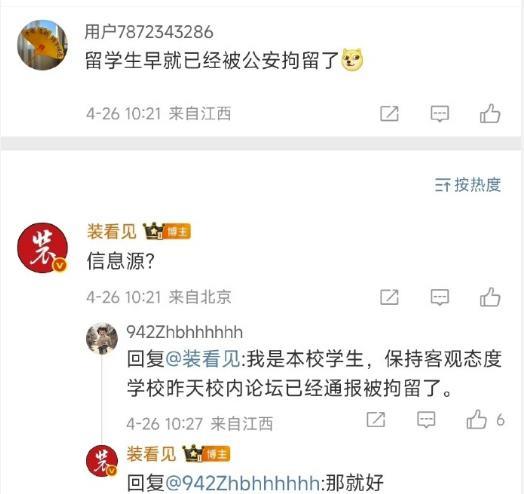The image size is (524, 494).
Task: Tap 装看见's small avatar in nested reply
Action: pyautogui.click(x=102, y=462)
